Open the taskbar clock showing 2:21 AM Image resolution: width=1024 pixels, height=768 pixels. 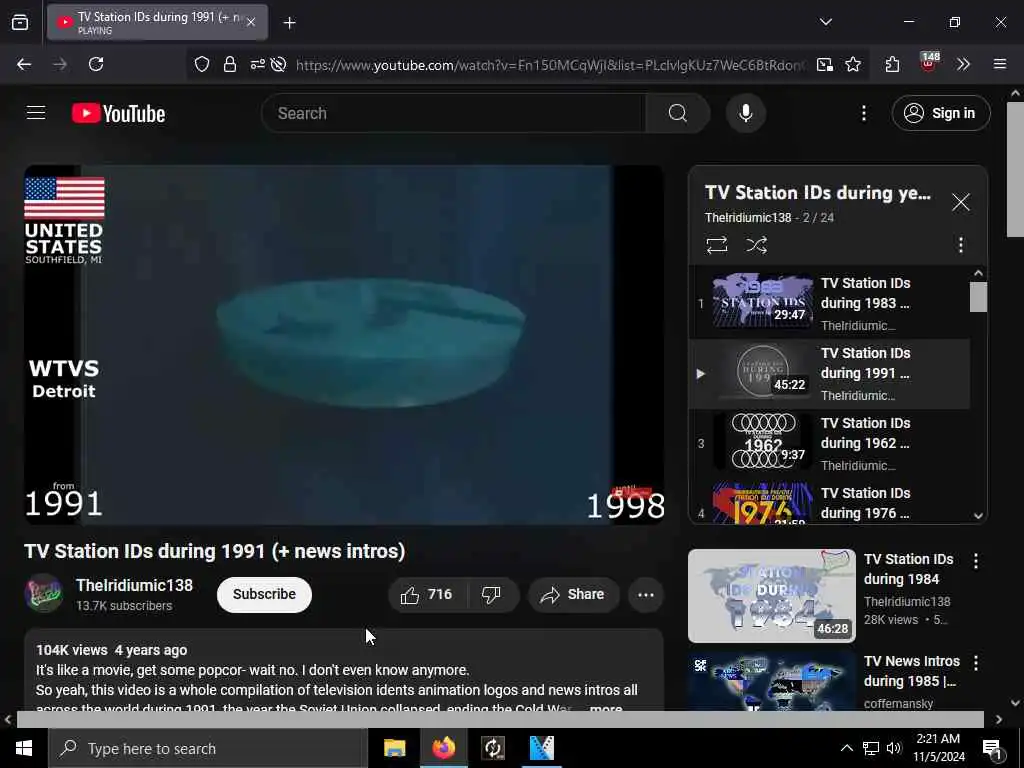[x=938, y=748]
